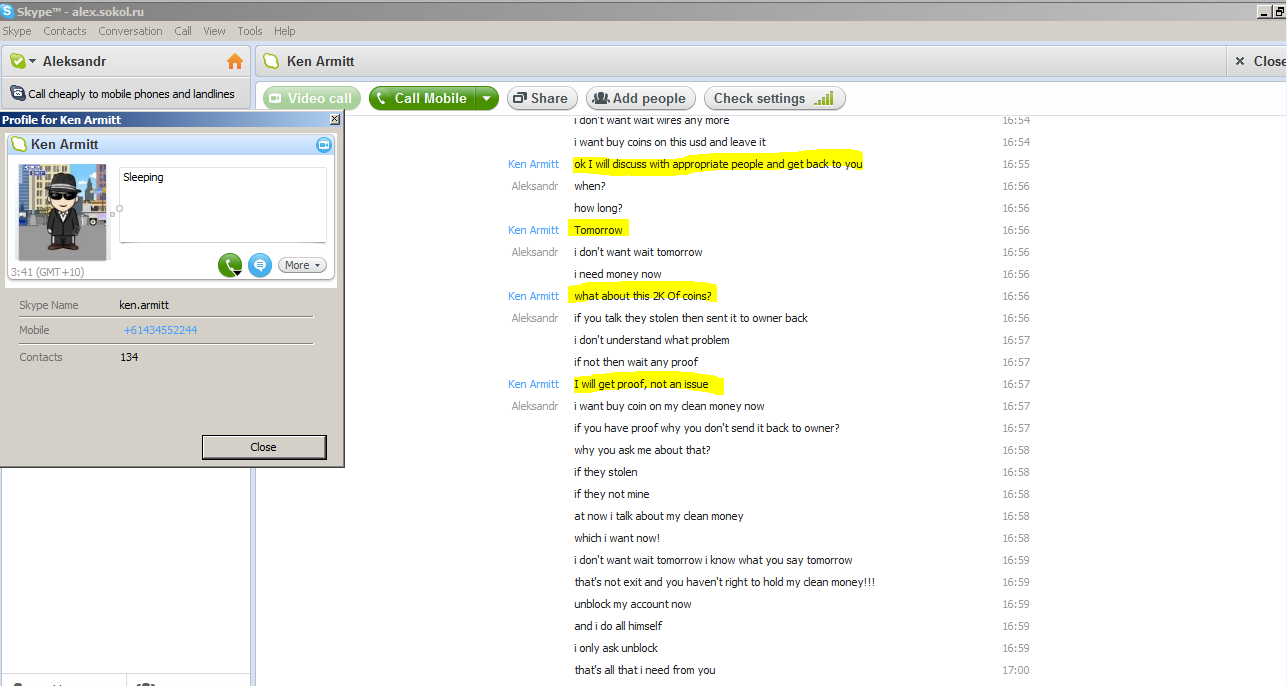Image resolution: width=1287 pixels, height=686 pixels.
Task: Click message 'Tomorrow' from Ken Armitt
Action: (x=598, y=230)
